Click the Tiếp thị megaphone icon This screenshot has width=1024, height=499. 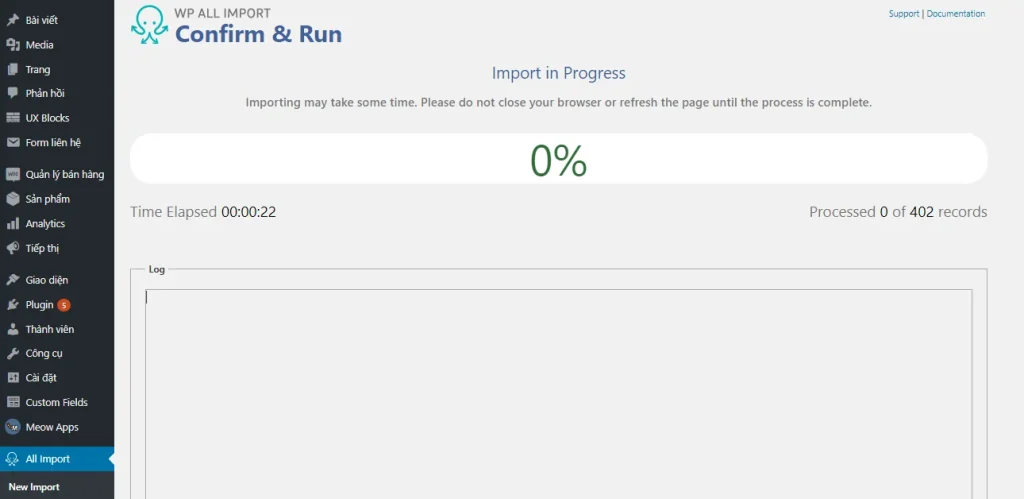pyautogui.click(x=12, y=248)
